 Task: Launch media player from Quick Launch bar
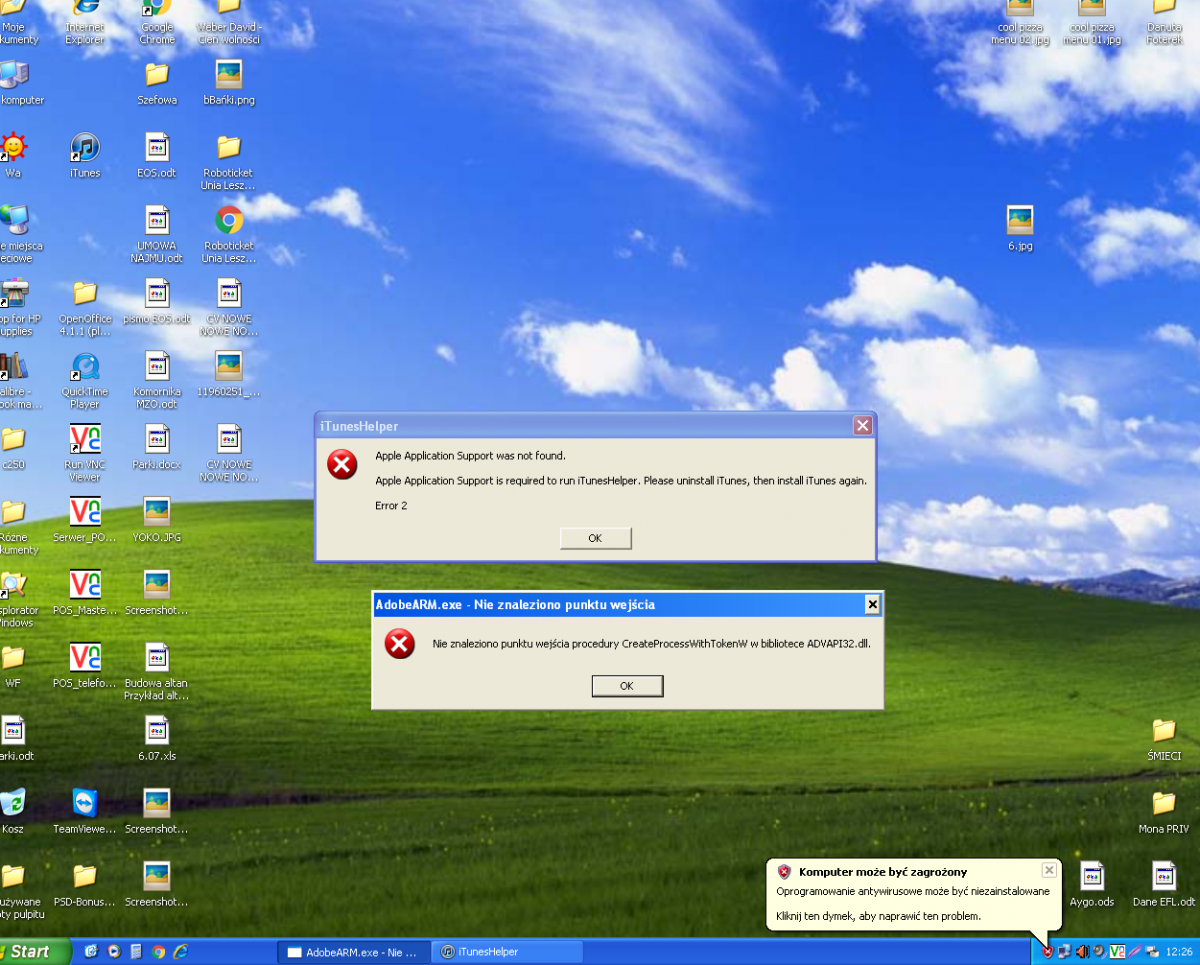pos(113,952)
